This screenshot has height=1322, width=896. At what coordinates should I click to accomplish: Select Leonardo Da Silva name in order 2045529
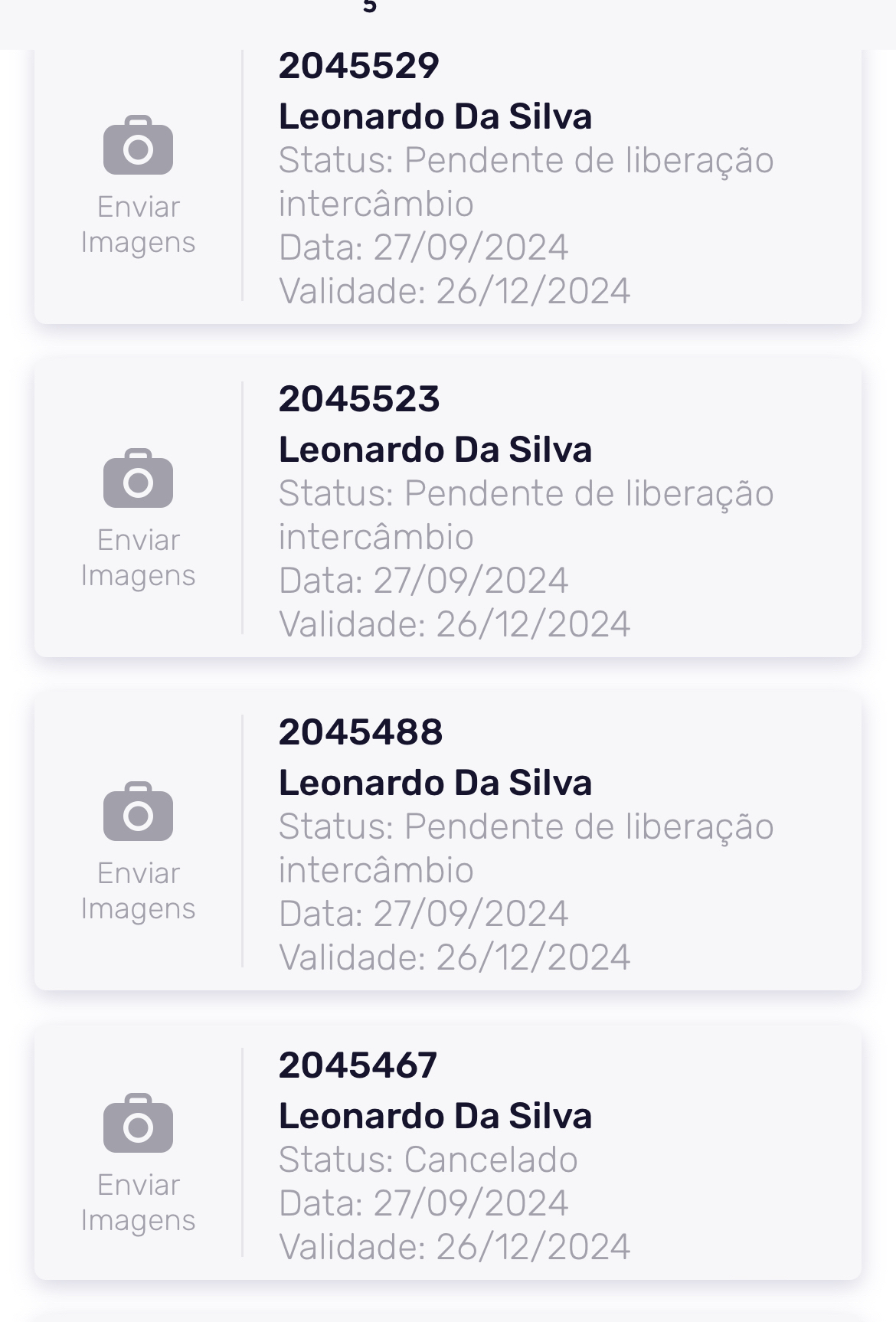[x=435, y=117]
